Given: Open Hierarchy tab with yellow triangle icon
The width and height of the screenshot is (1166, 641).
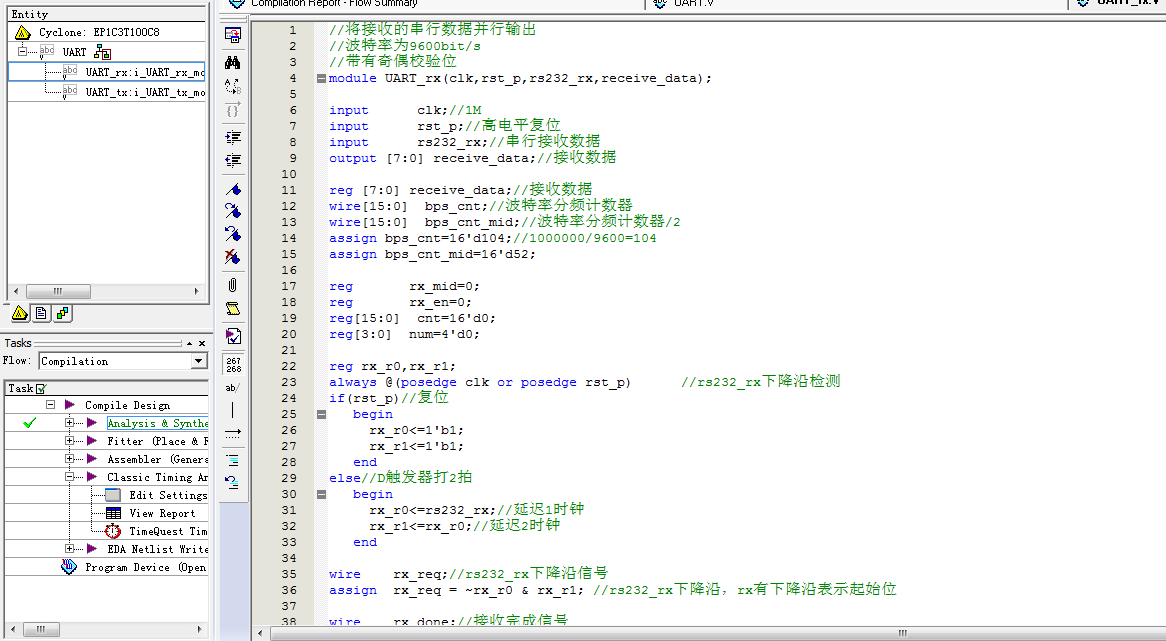Looking at the screenshot, I should (x=19, y=313).
